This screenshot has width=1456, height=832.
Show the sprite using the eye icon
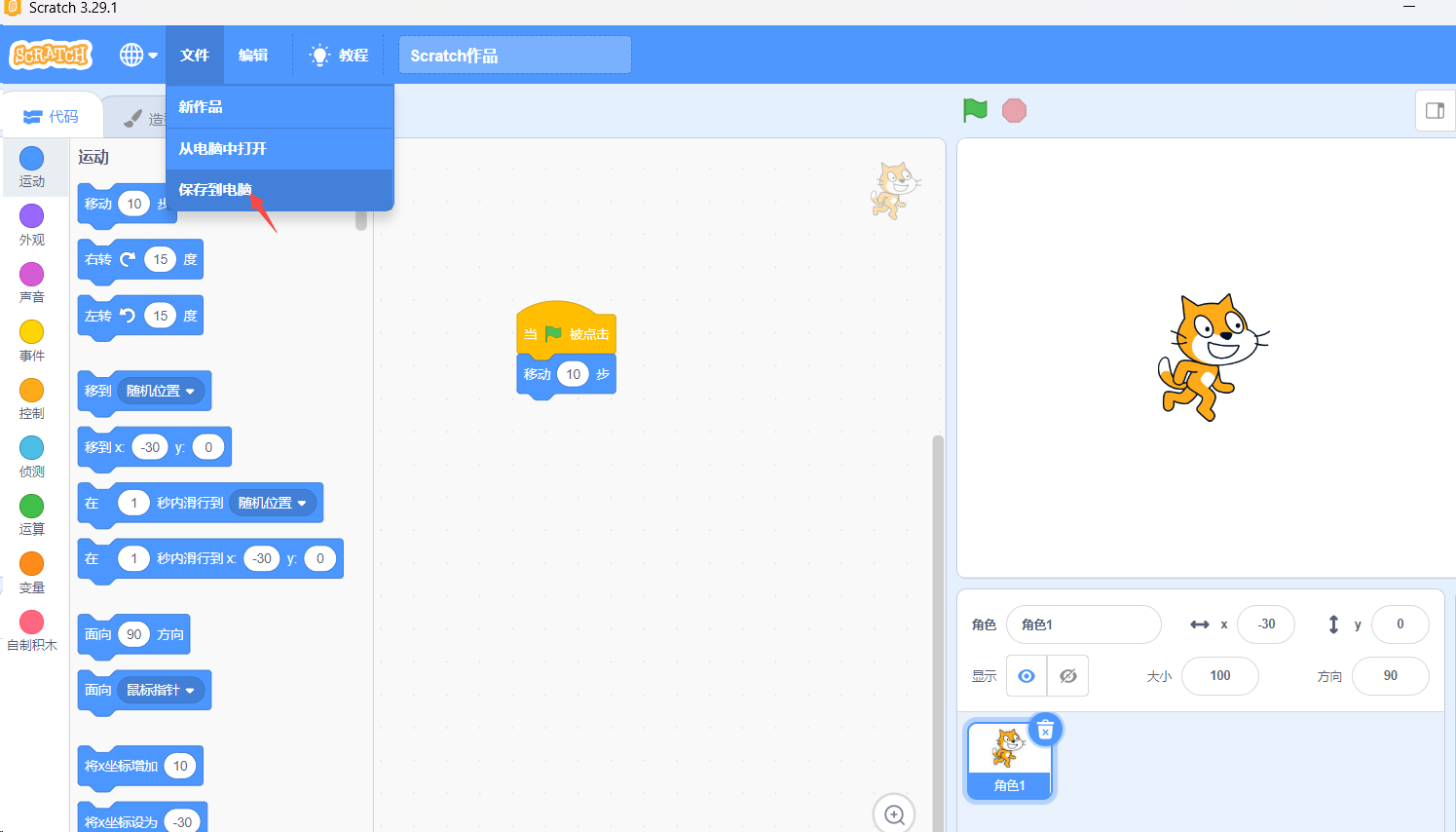[x=1027, y=675]
